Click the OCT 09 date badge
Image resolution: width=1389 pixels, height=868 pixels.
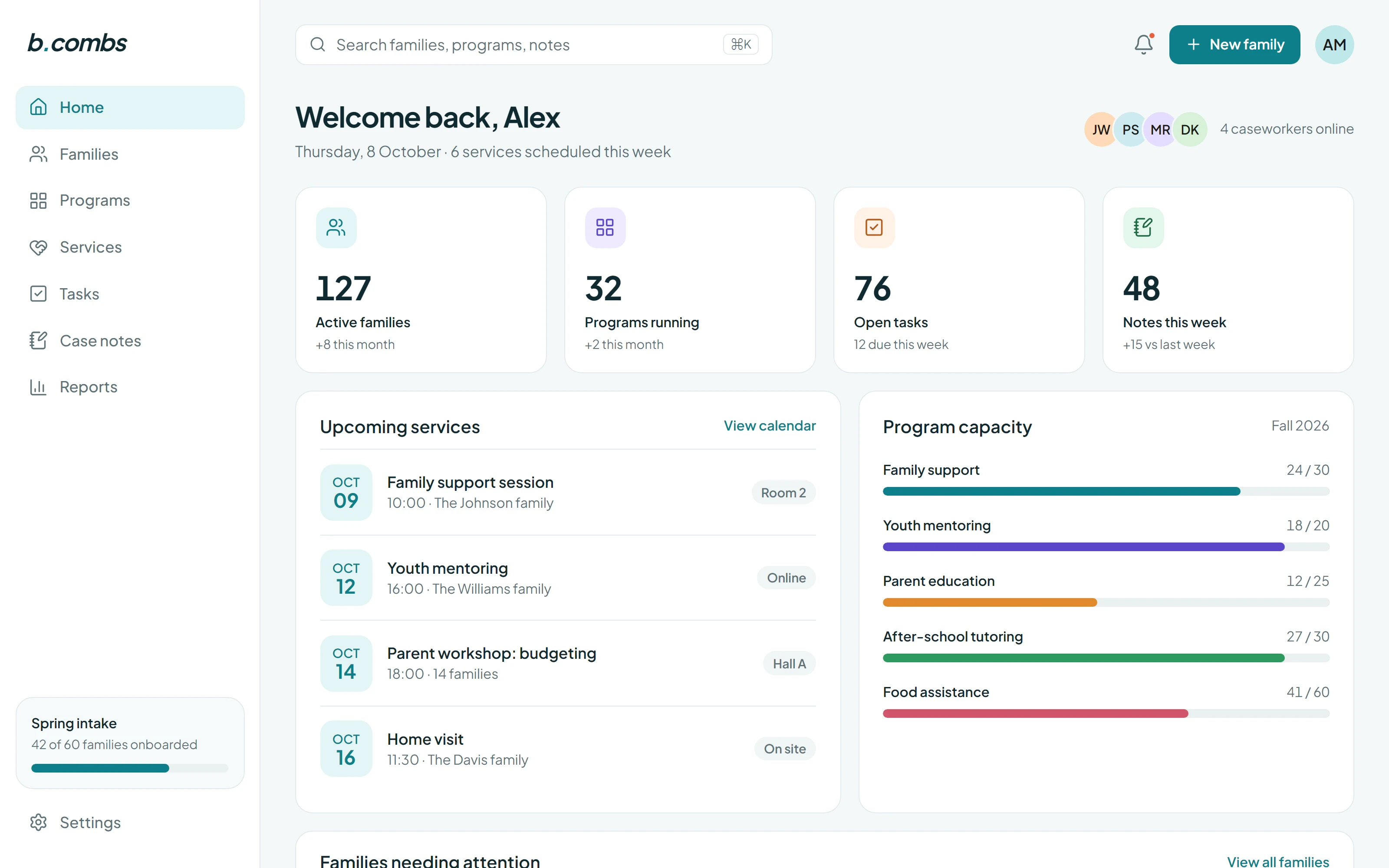tap(346, 493)
